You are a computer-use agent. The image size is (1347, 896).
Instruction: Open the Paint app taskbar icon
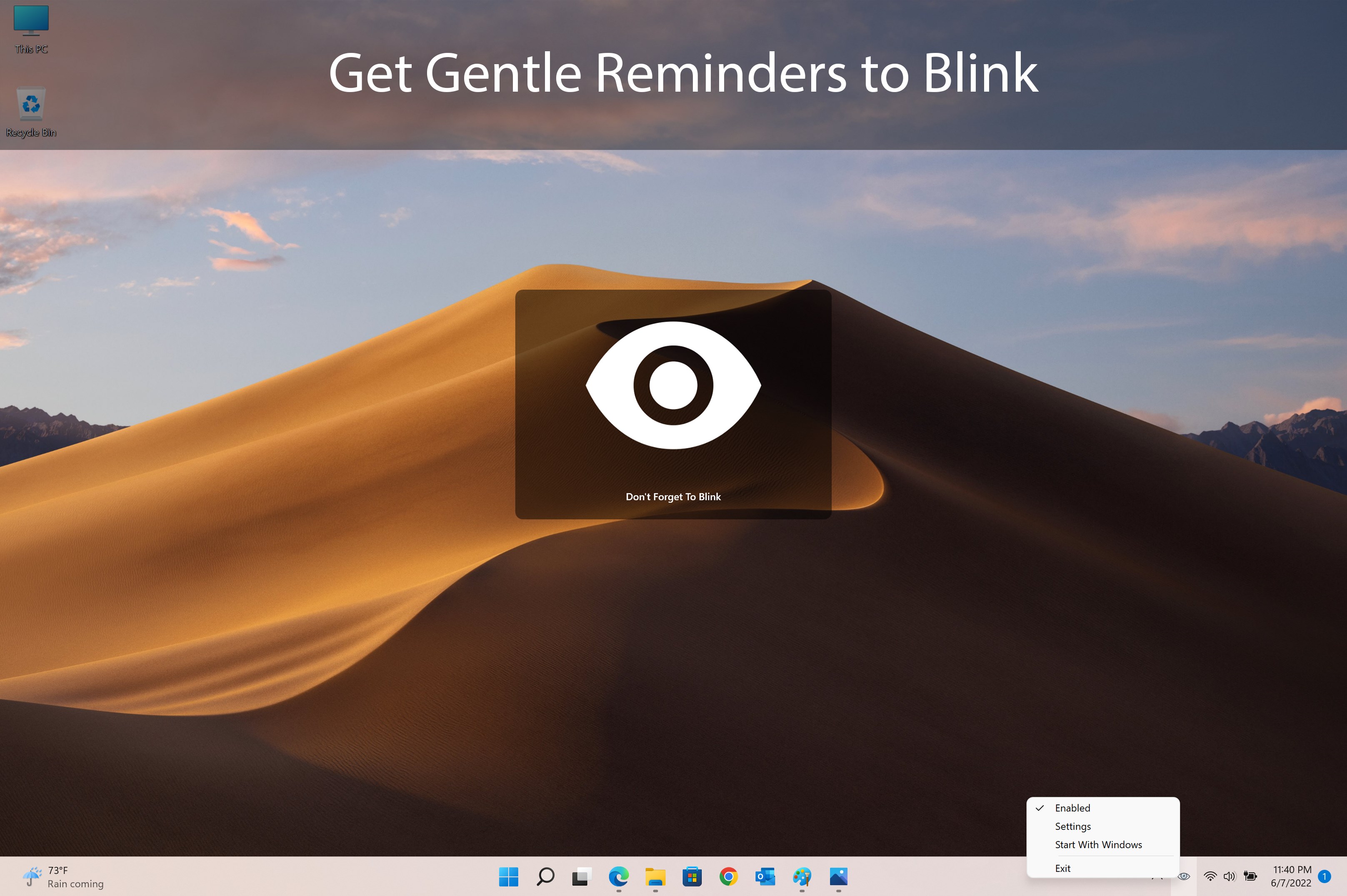[x=802, y=876]
